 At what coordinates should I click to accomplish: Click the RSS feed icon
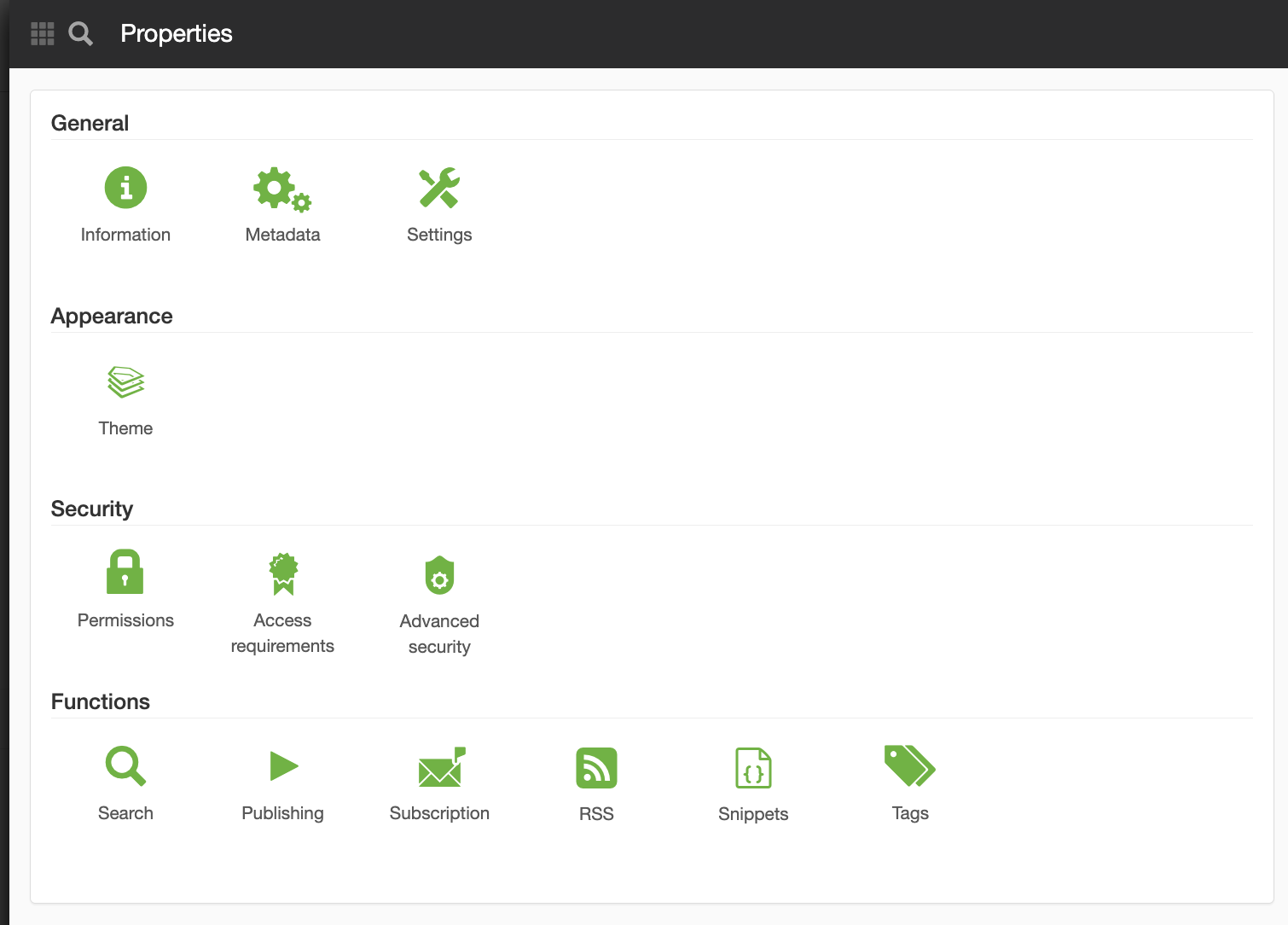click(x=596, y=768)
